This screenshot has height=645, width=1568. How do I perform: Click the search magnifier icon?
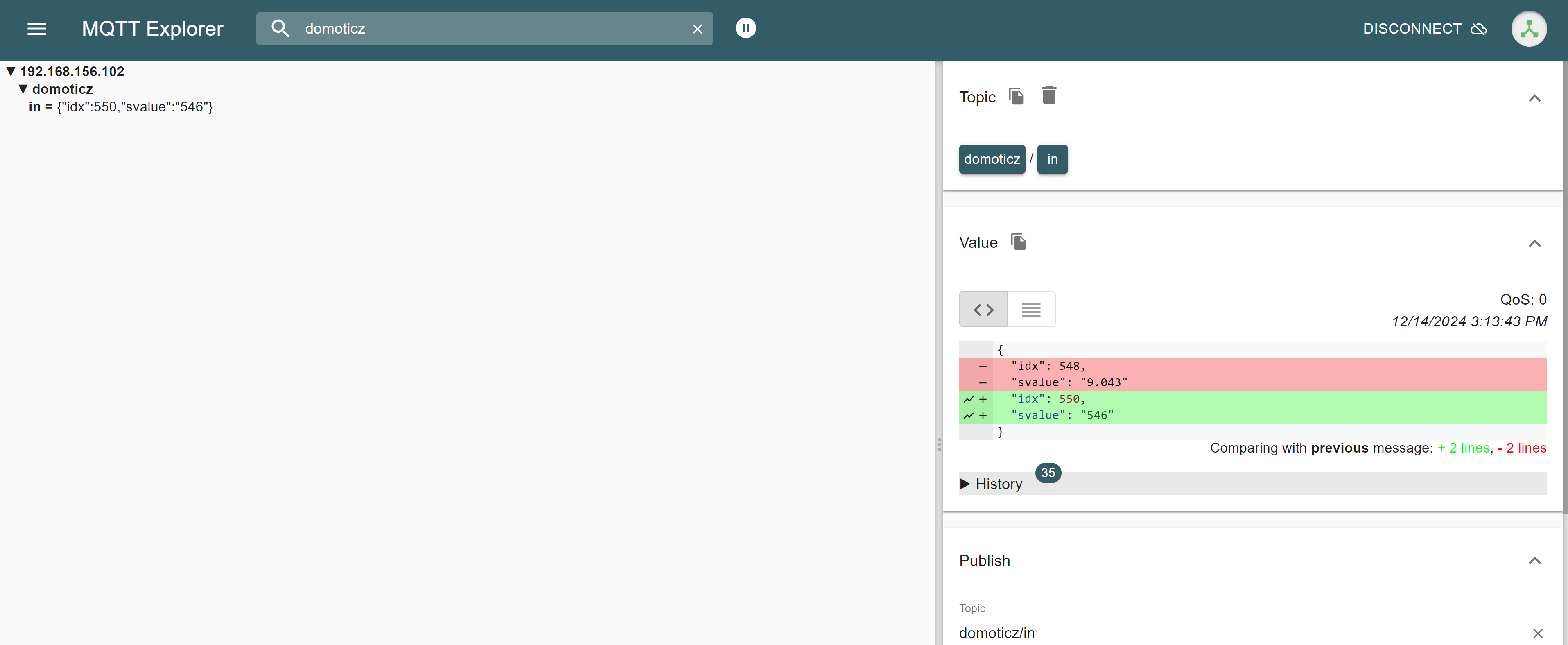pos(280,29)
